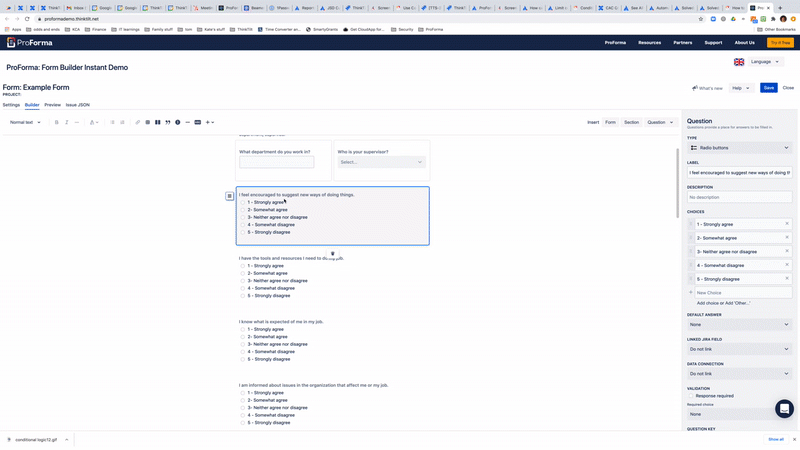Bookmark this page with star icon
This screenshot has width=800, height=450.
701,19
